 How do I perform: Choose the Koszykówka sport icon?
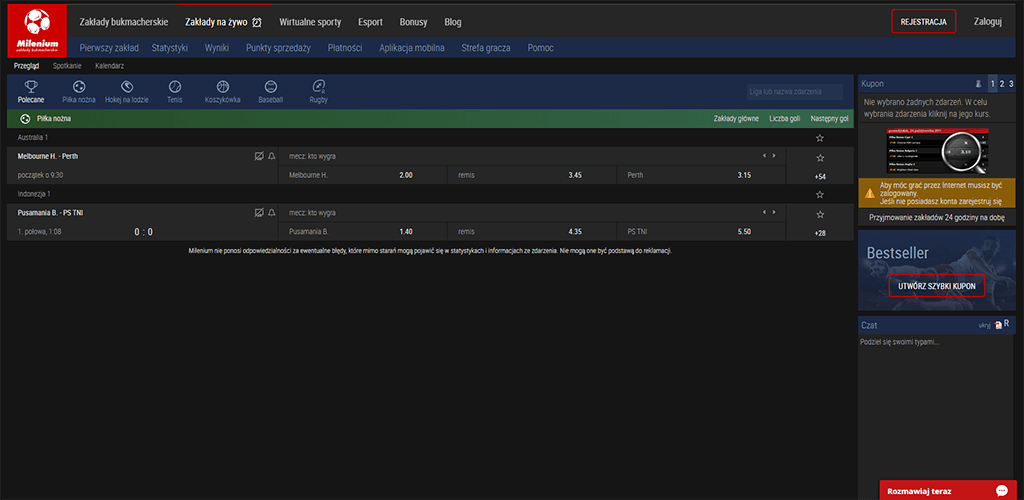(223, 91)
